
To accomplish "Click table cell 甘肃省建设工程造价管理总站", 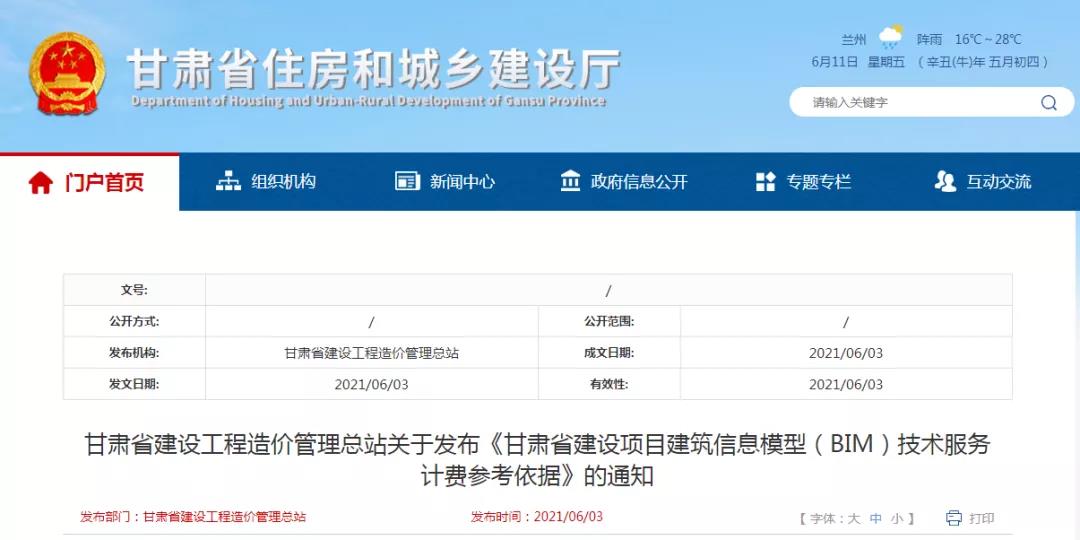I will pos(371,353).
